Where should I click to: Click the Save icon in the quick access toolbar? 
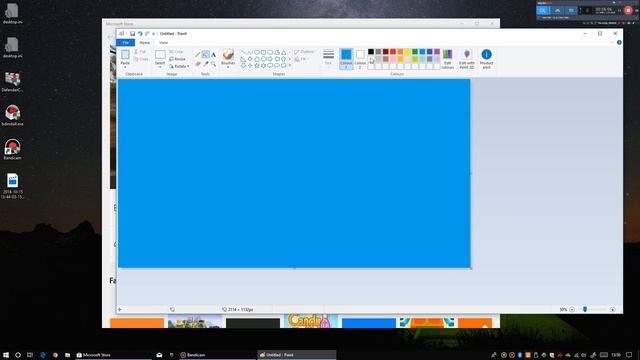coord(132,33)
